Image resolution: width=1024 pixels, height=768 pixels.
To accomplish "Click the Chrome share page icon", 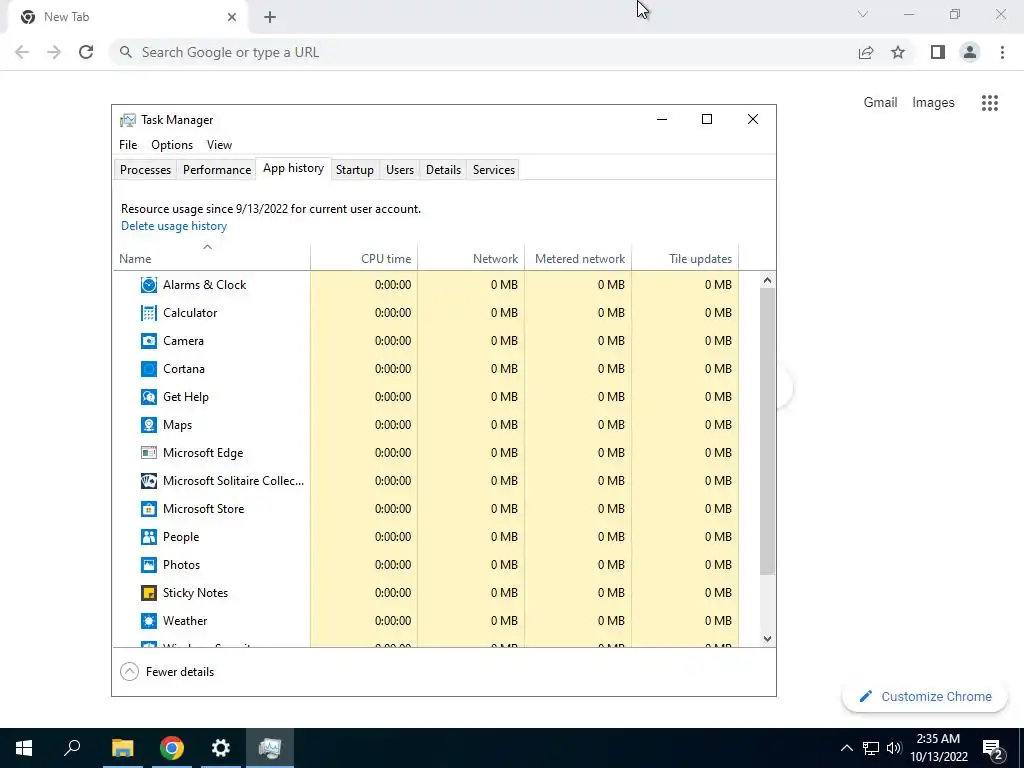I will point(866,52).
